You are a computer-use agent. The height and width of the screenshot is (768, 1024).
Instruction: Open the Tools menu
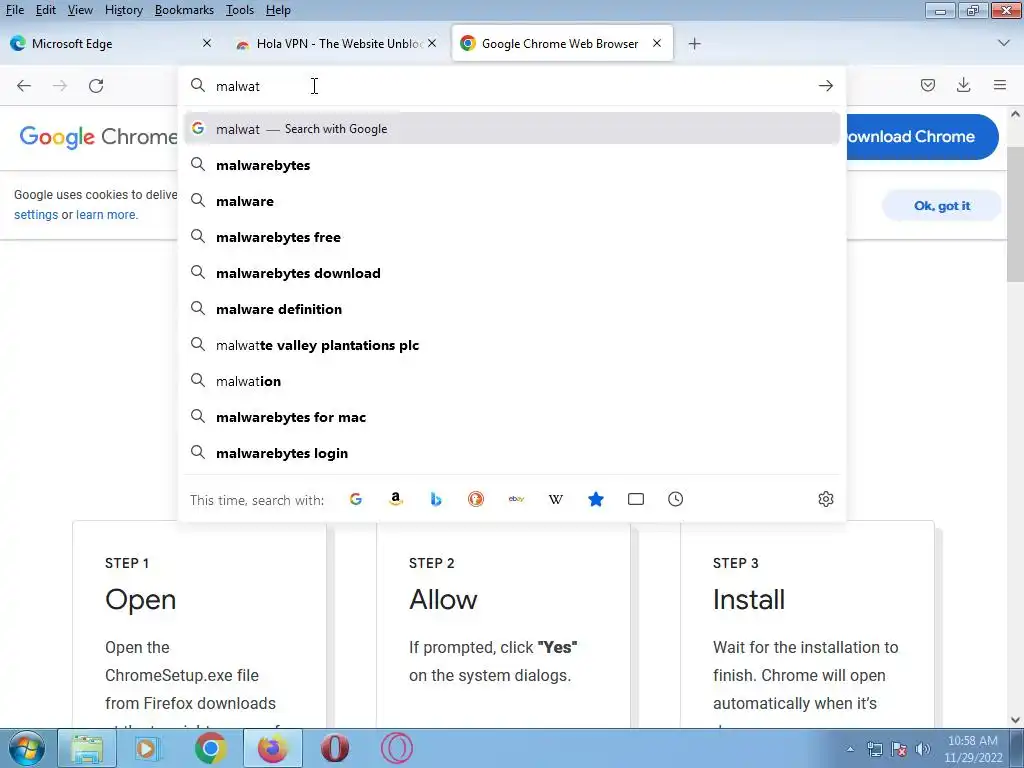tap(240, 10)
